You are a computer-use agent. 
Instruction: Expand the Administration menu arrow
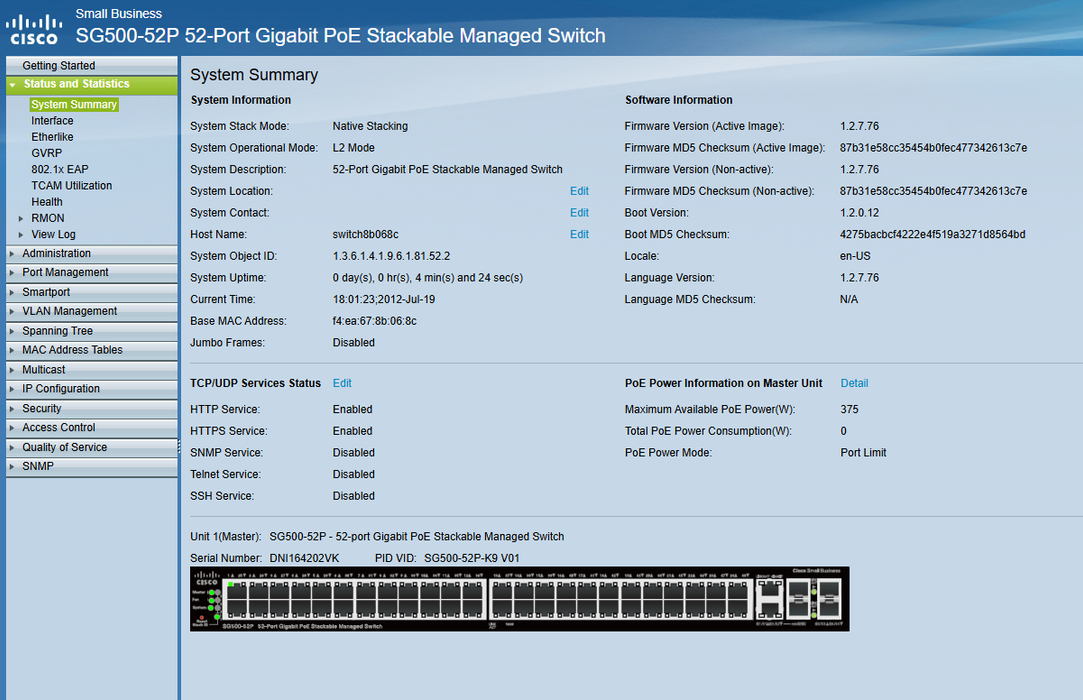tap(12, 254)
